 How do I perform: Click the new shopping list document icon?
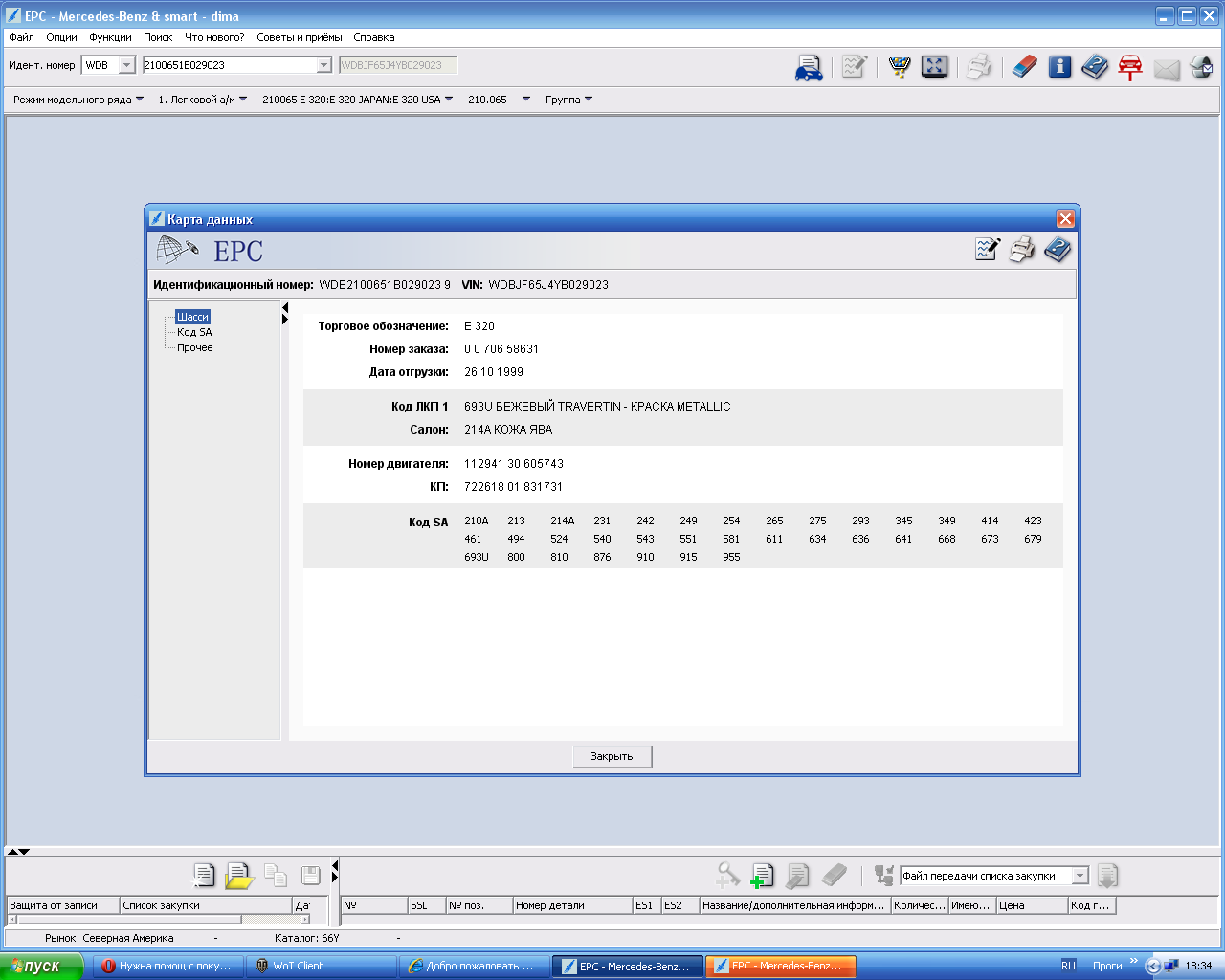pos(203,875)
